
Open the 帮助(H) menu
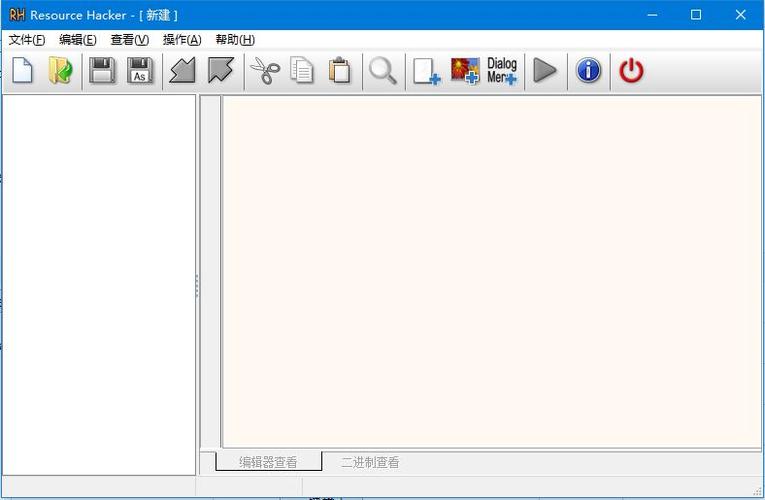pyautogui.click(x=235, y=40)
